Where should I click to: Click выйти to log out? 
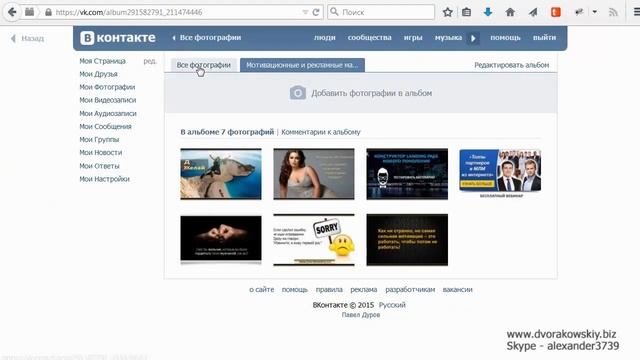tap(544, 38)
